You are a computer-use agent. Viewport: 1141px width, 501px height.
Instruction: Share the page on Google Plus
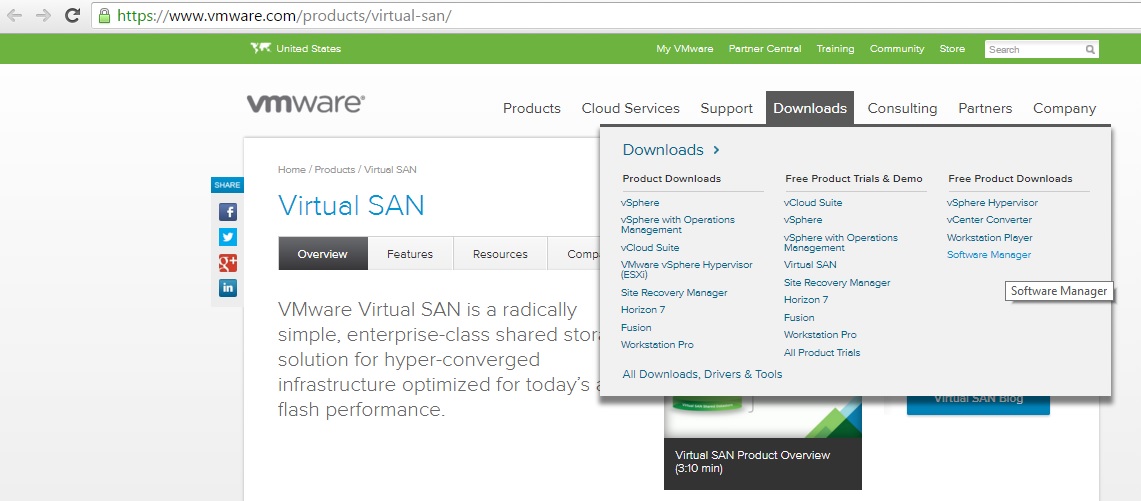pos(228,263)
